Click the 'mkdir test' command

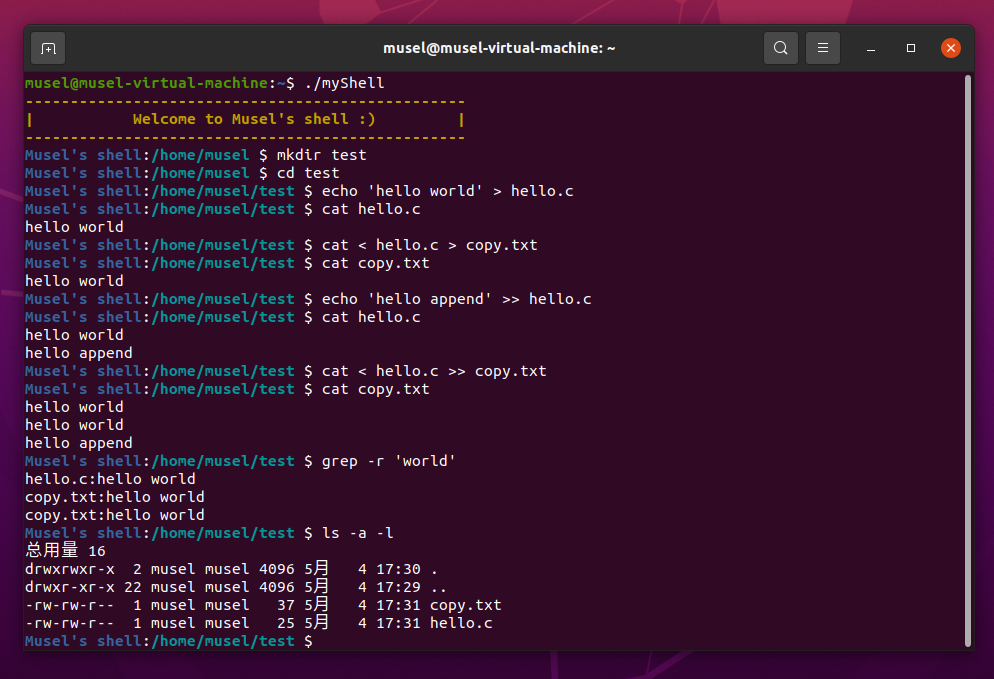(x=321, y=155)
